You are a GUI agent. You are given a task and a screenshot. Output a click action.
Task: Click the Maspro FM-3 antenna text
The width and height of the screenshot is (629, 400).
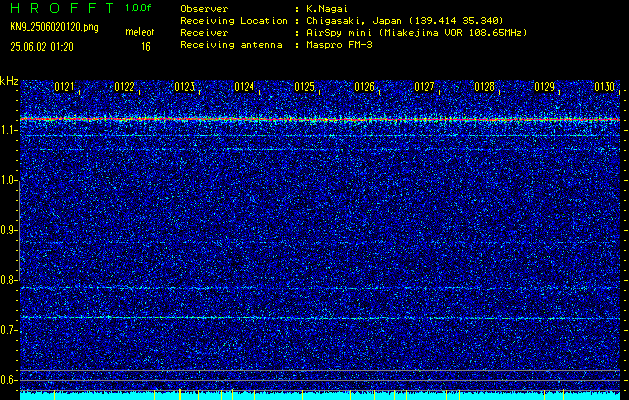(339, 45)
